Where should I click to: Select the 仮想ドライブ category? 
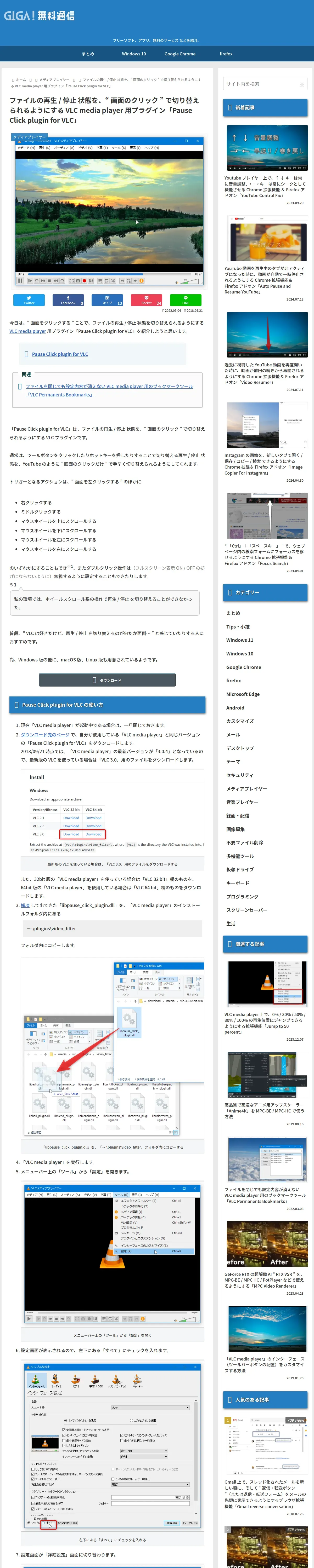point(240,870)
